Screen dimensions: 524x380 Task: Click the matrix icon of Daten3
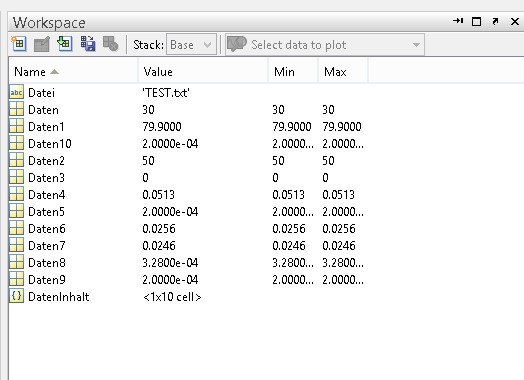coord(16,177)
